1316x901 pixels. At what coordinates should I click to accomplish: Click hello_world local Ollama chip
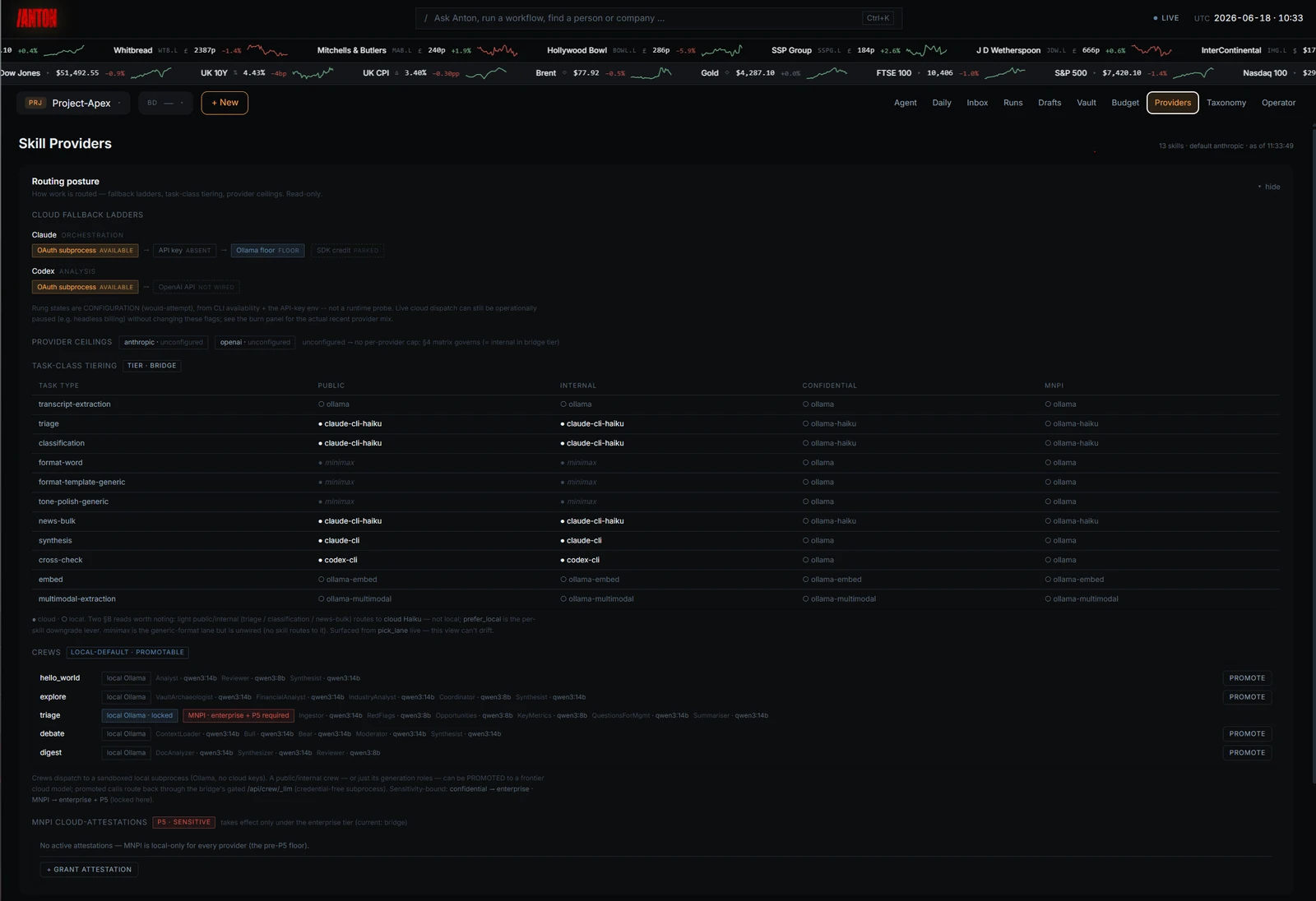tap(126, 679)
